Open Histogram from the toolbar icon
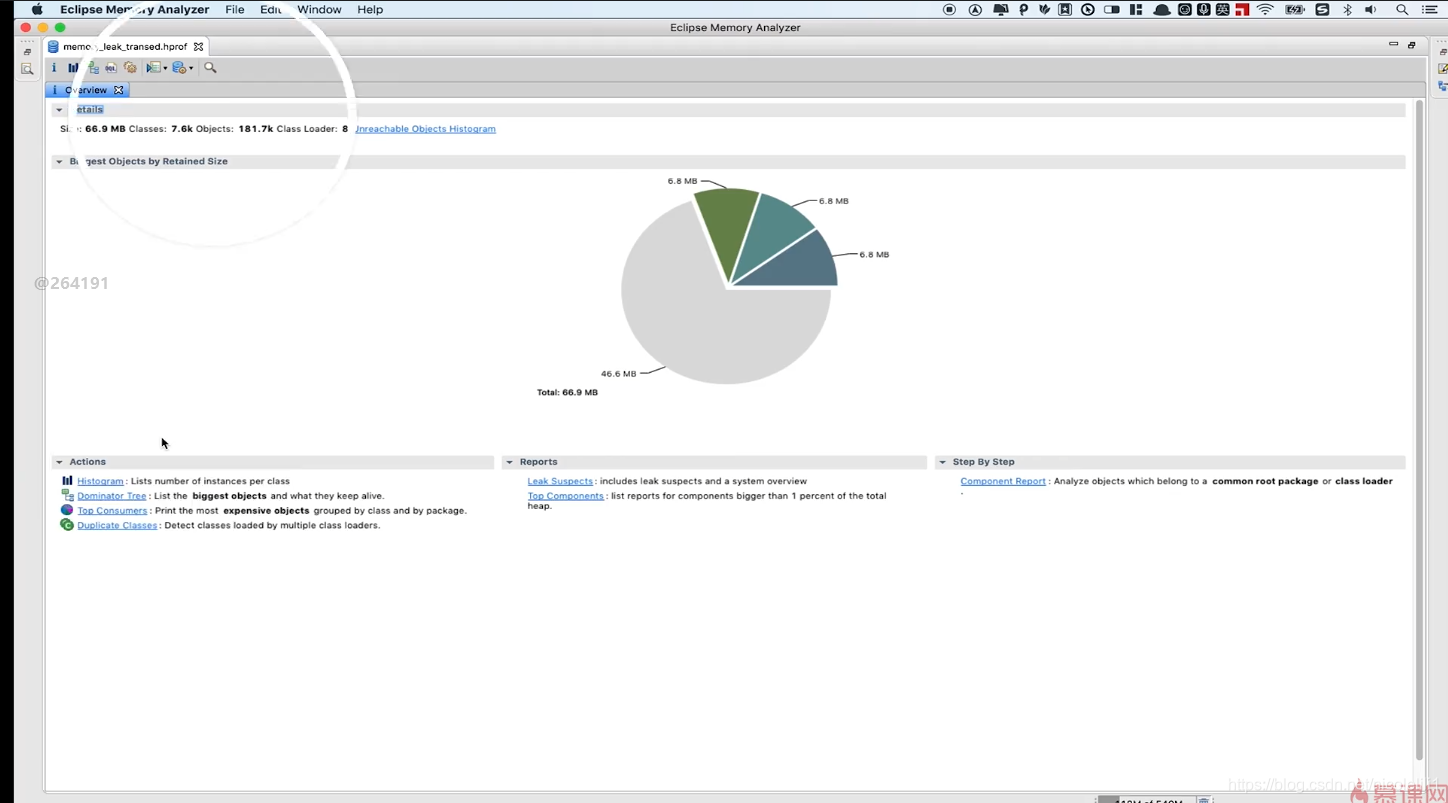Screen dimensions: 1448x803 (73, 68)
